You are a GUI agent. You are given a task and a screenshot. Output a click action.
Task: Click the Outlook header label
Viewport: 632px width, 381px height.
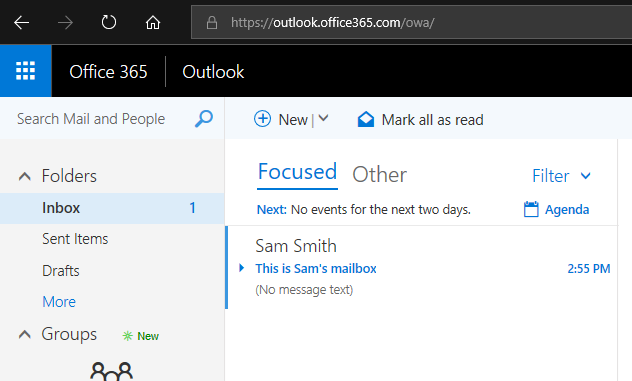tap(213, 72)
